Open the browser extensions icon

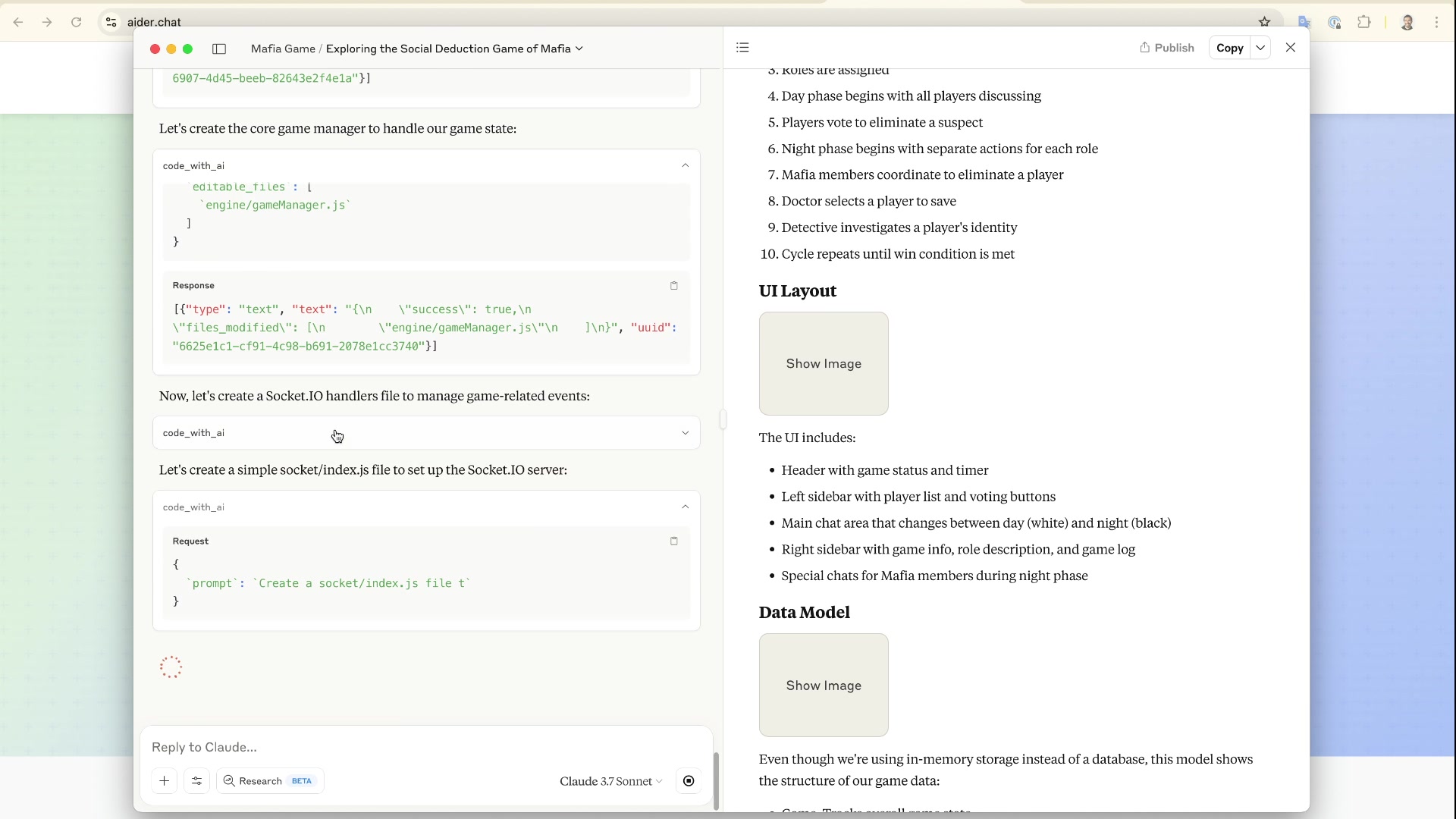1364,22
